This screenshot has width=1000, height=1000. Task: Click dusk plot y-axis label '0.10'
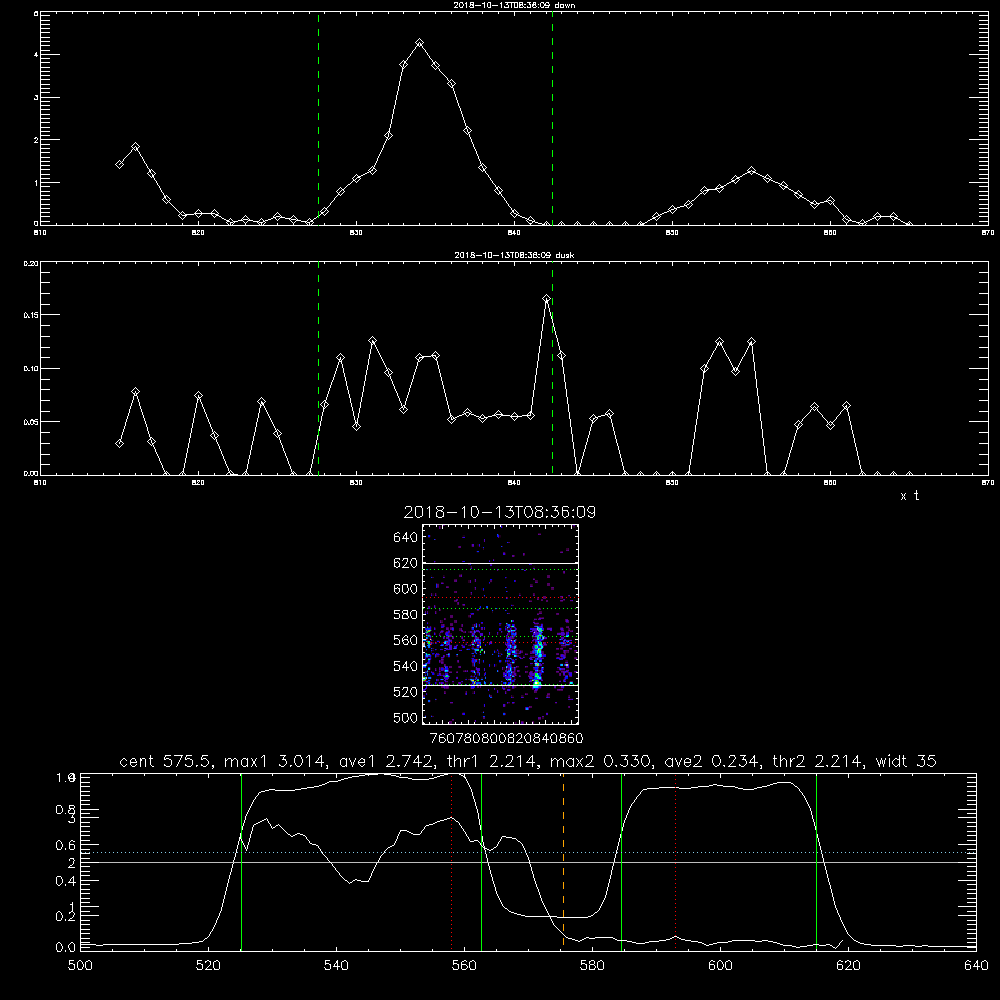31,369
